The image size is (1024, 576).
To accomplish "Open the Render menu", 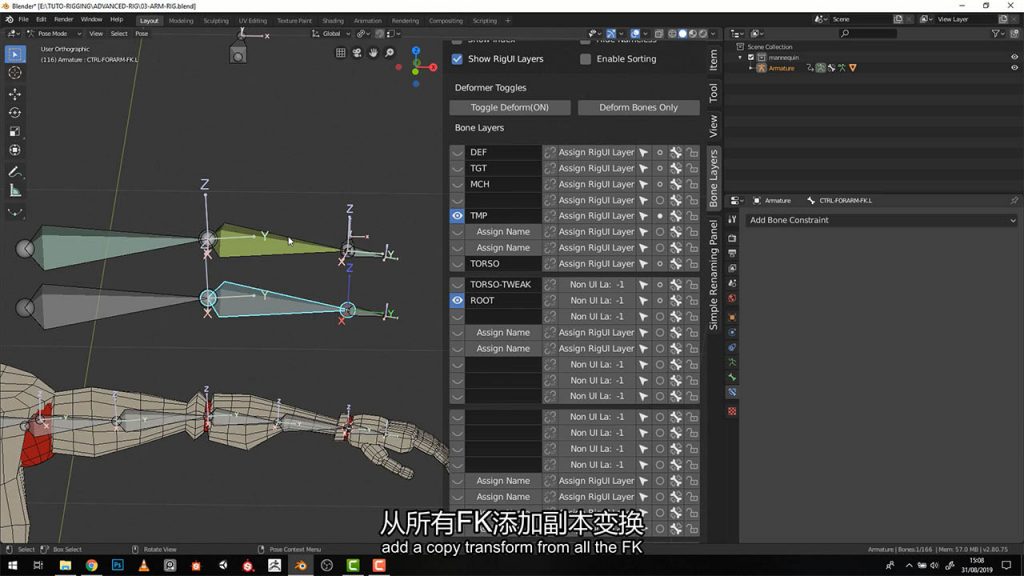I will pyautogui.click(x=63, y=20).
